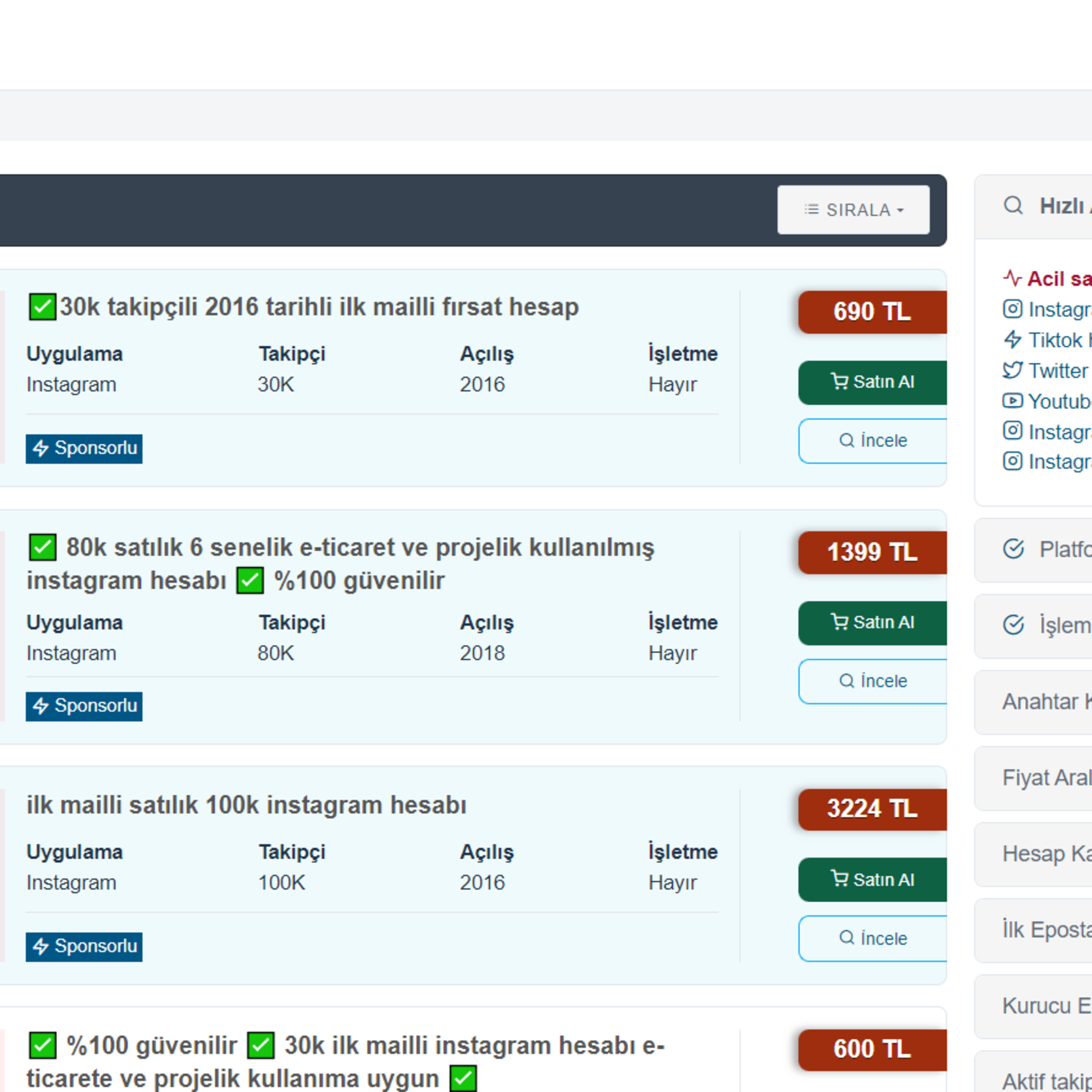1092x1092 pixels.
Task: Inspect the 1399 TL listing via İncele
Action: [872, 681]
